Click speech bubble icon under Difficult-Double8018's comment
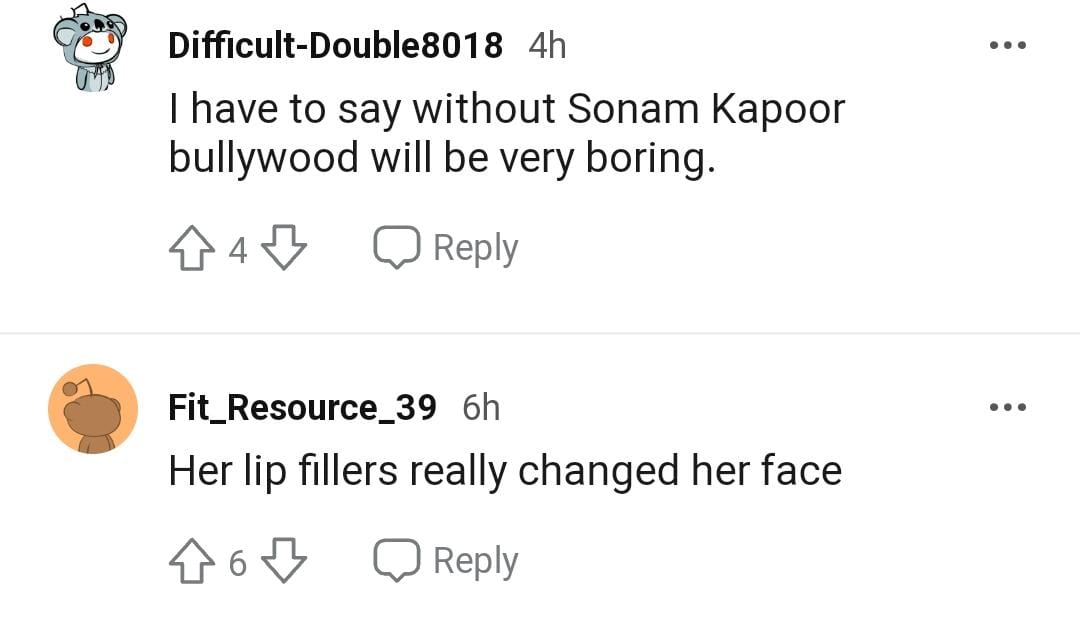The image size is (1080, 634). [396, 248]
